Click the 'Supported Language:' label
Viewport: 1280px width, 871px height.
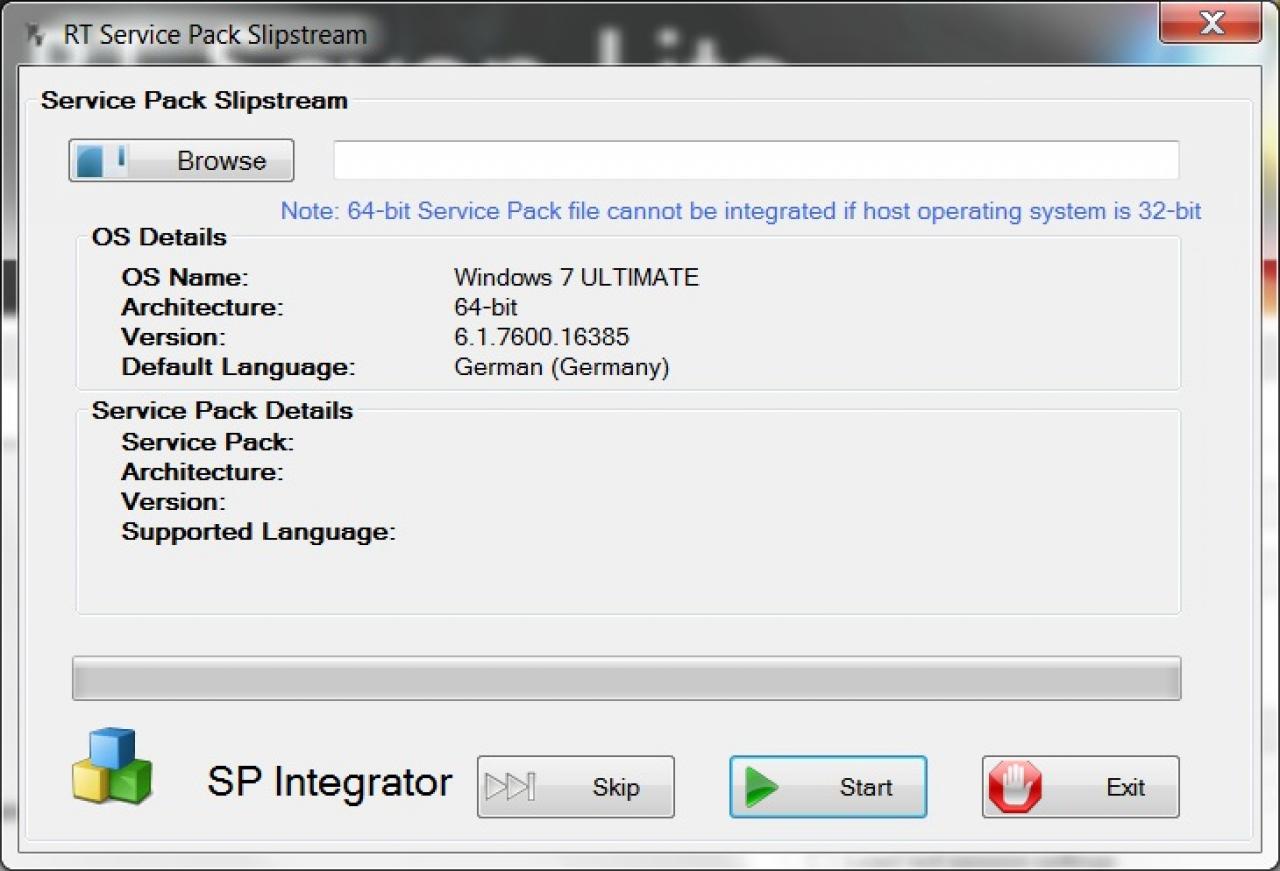point(259,532)
